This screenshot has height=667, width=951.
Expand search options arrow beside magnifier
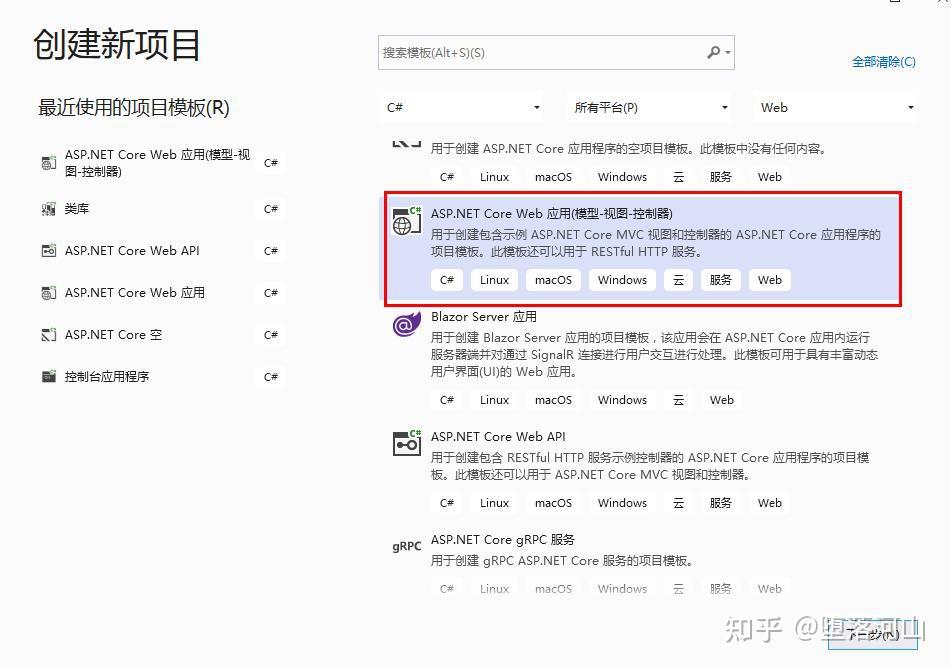(x=728, y=53)
